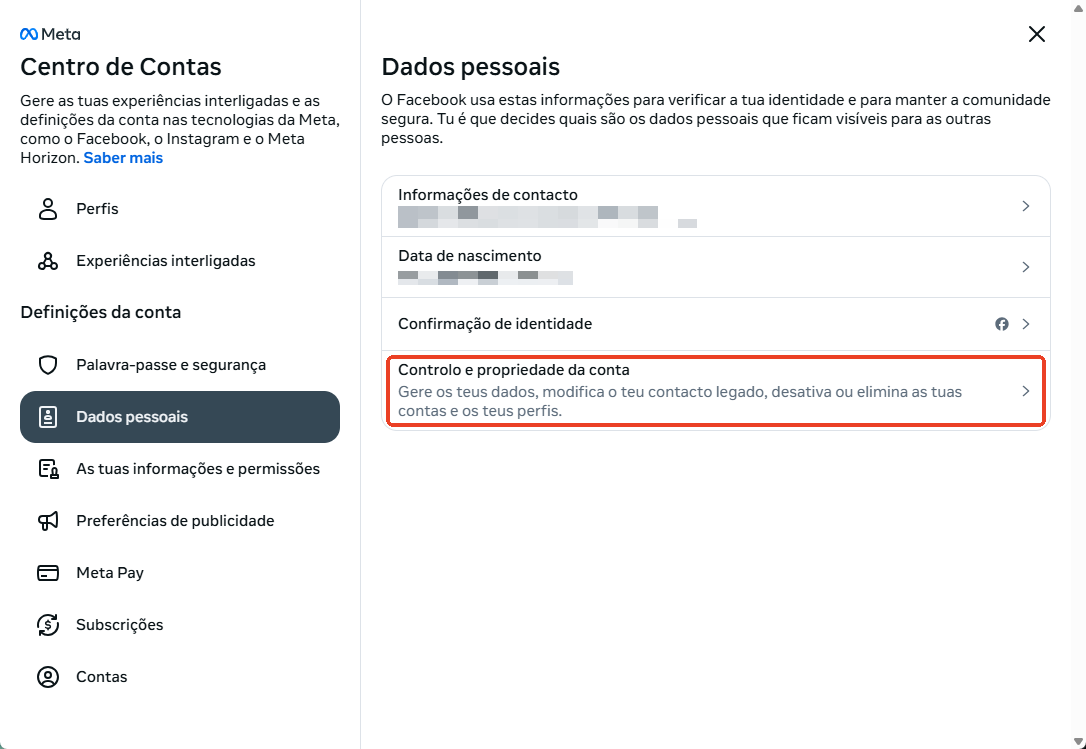Open Confirmação de identidade
The height and width of the screenshot is (749, 1086).
point(495,323)
